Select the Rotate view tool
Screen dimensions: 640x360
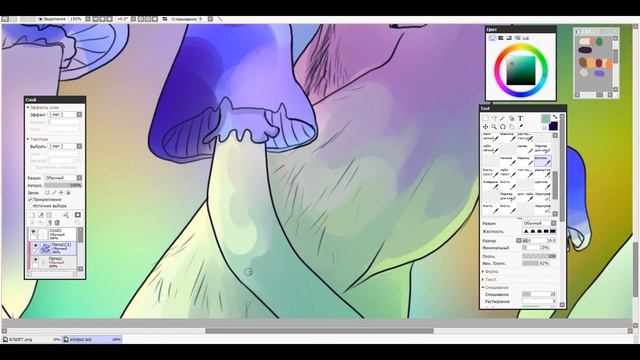(503, 127)
